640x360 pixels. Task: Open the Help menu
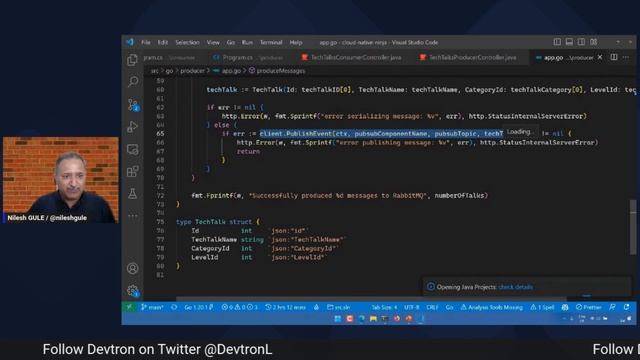[x=296, y=42]
